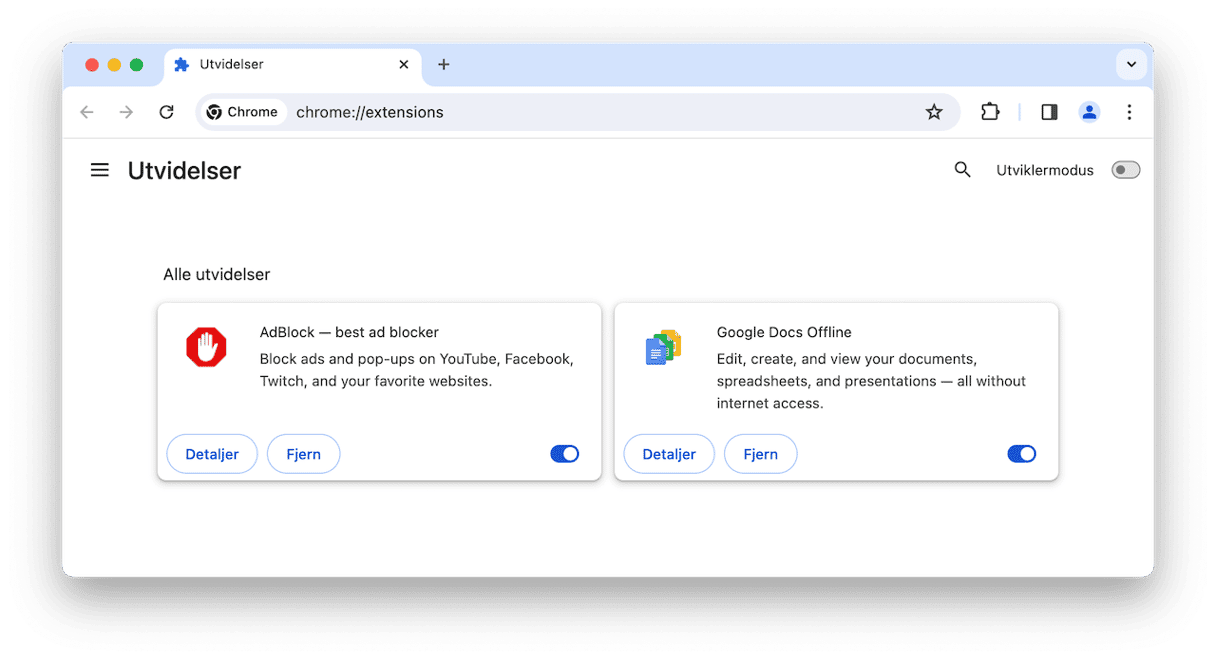The image size is (1216, 659).
Task: Click the AdBlock — best ad blocker title
Action: [349, 332]
